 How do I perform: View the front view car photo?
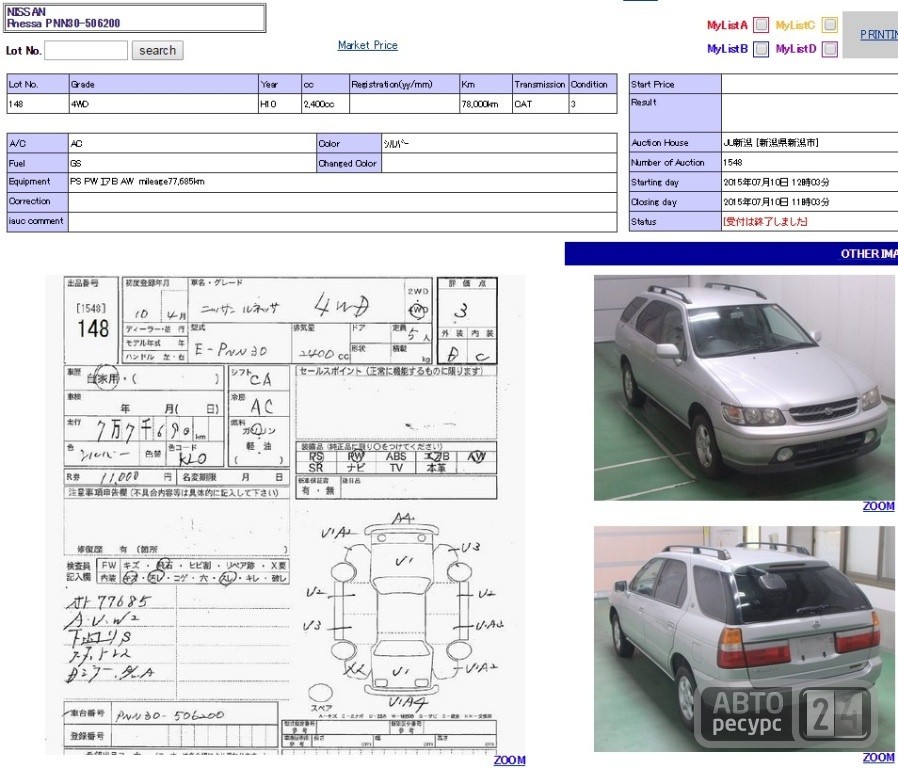[x=743, y=388]
